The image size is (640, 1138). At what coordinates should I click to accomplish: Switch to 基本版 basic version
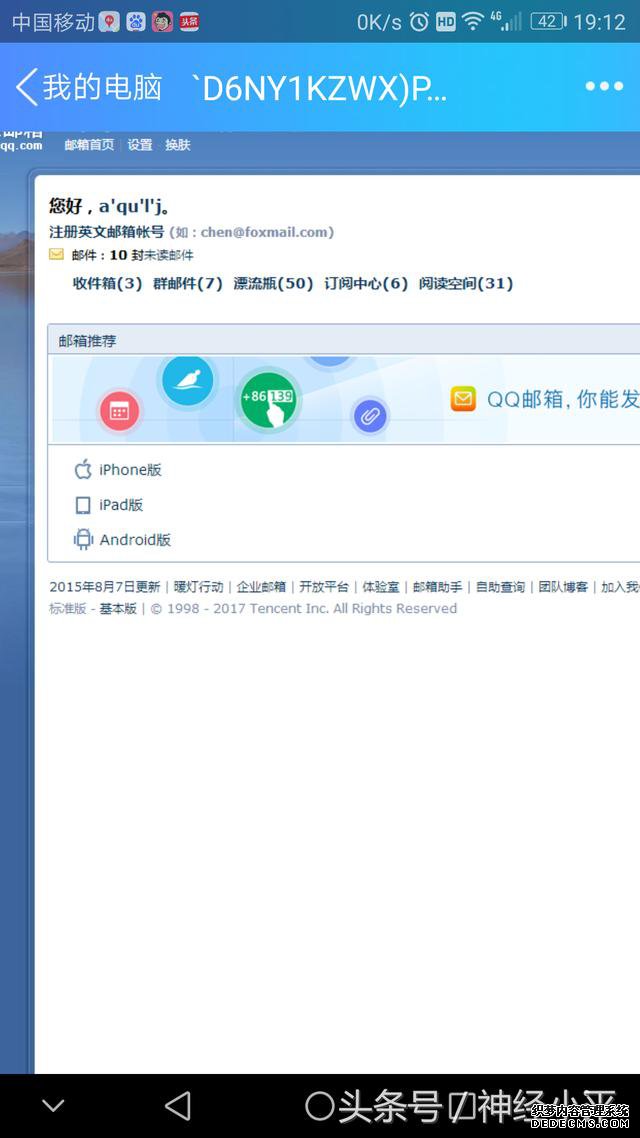click(118, 608)
